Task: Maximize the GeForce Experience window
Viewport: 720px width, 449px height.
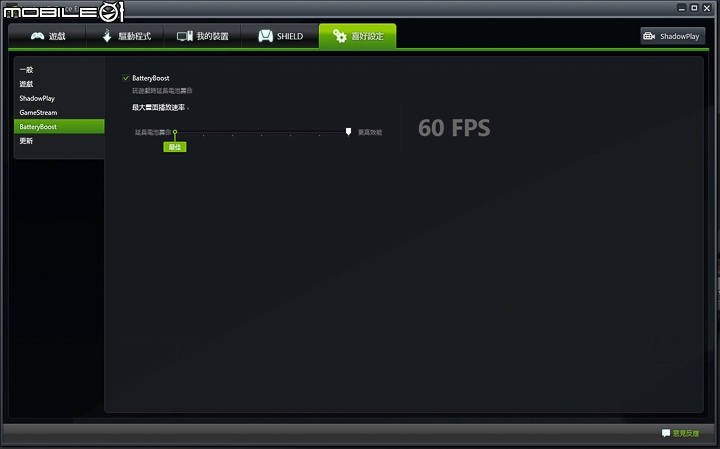Action: click(x=694, y=8)
